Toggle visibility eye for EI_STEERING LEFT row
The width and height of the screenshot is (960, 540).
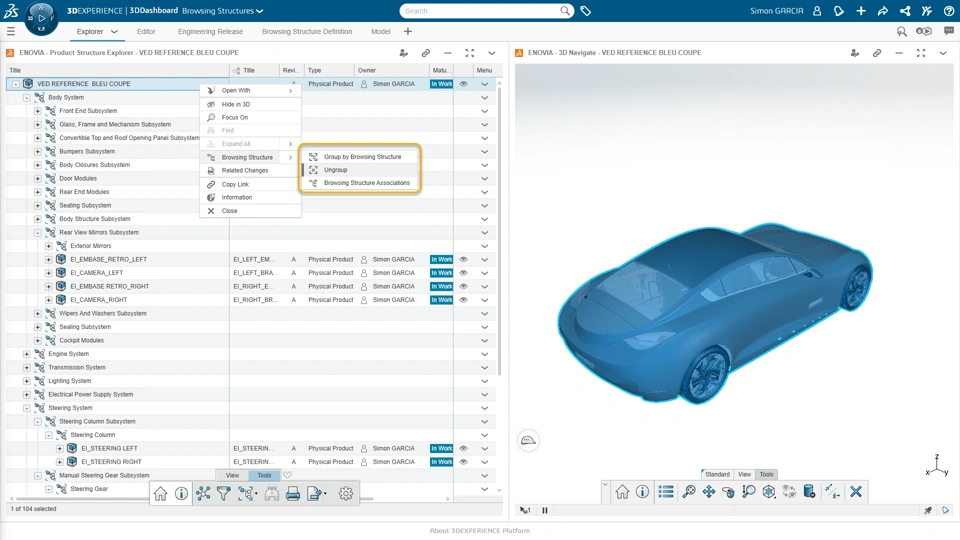(463, 449)
